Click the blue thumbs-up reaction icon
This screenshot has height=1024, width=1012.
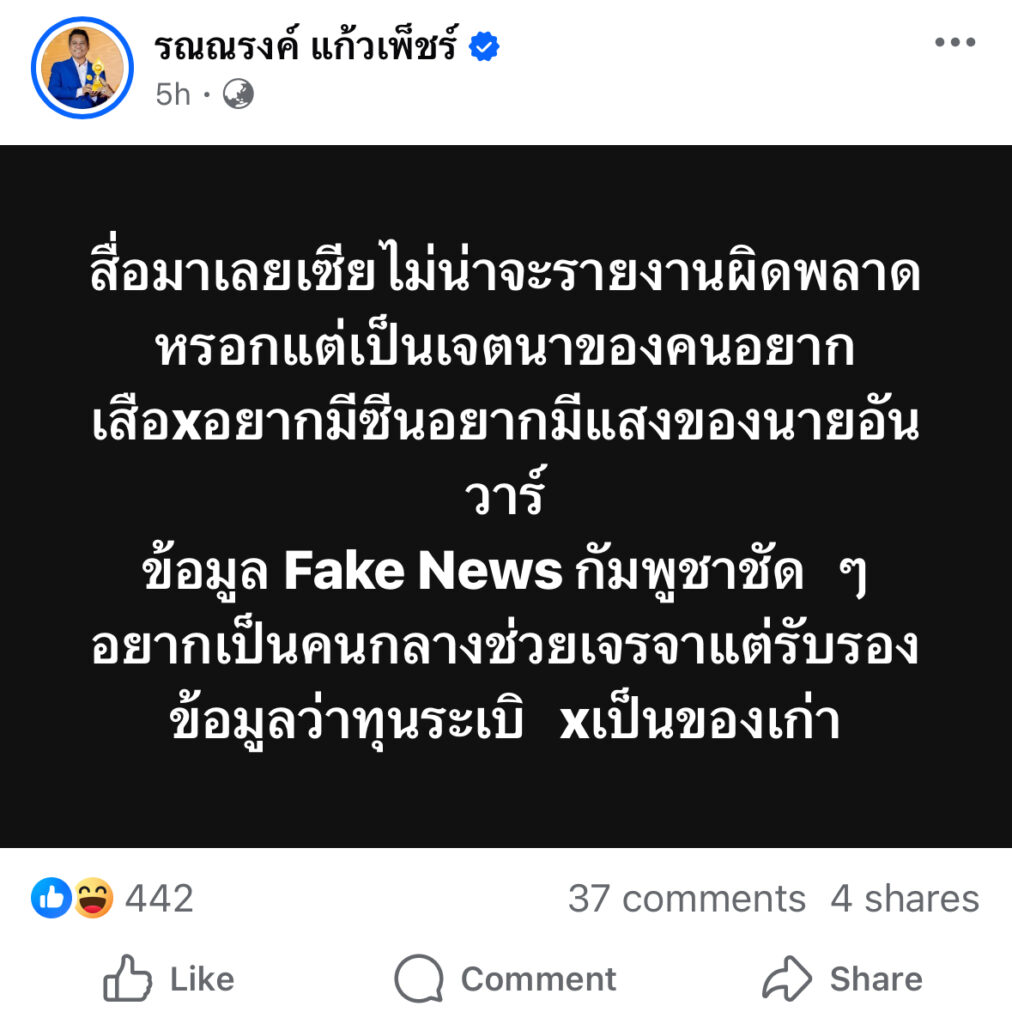pos(51,898)
